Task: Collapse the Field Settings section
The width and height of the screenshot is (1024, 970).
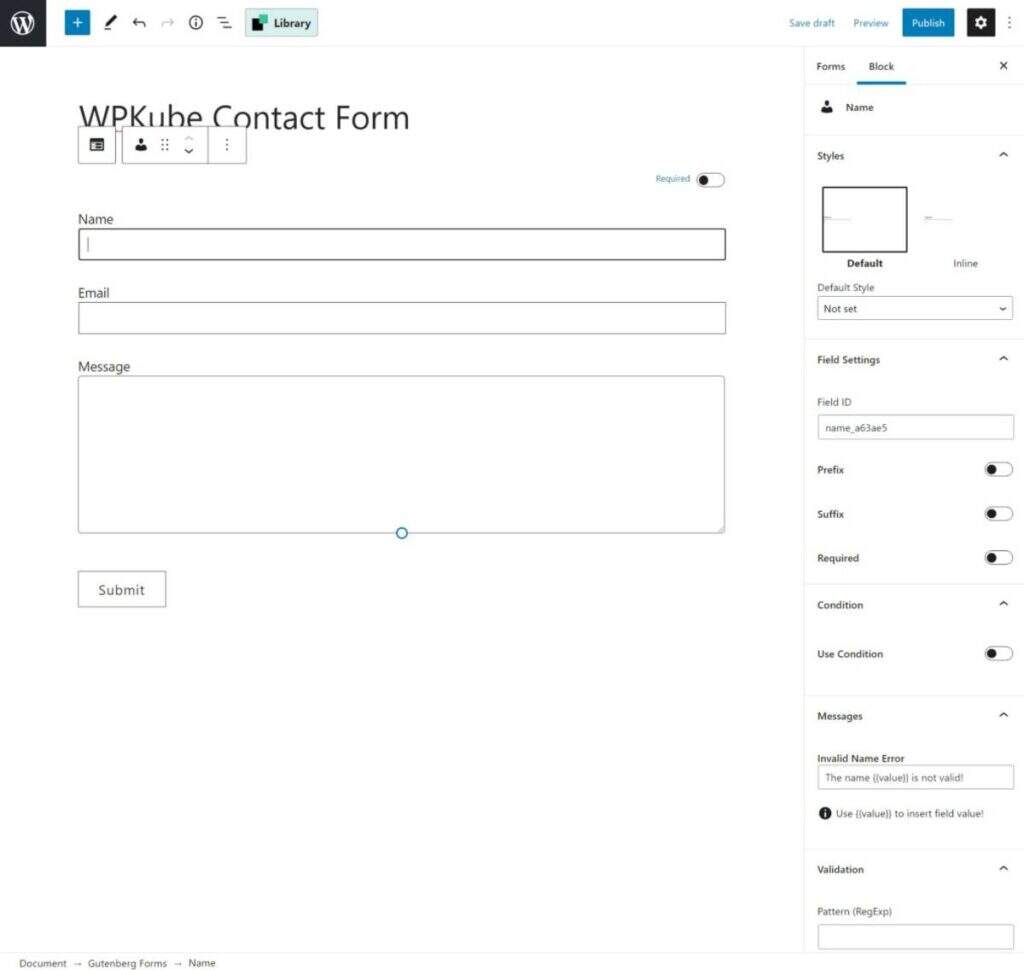Action: [1004, 360]
